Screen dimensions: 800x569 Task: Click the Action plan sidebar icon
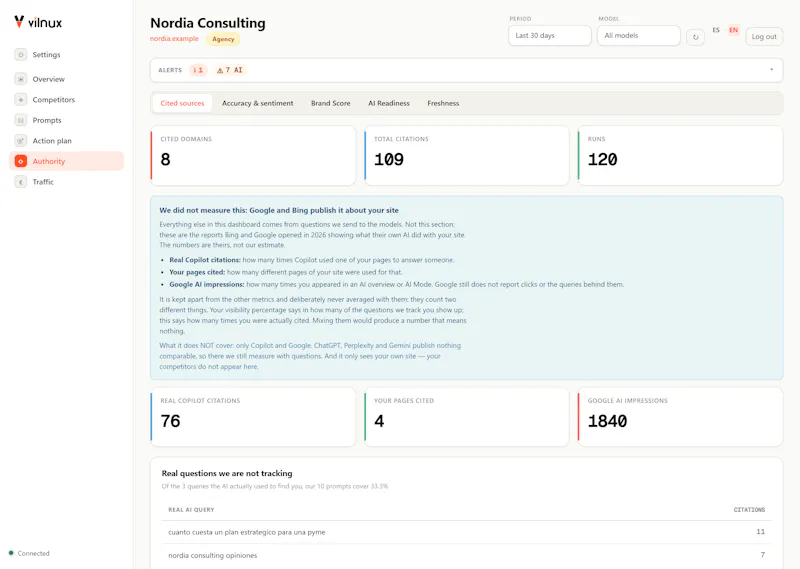coord(20,141)
